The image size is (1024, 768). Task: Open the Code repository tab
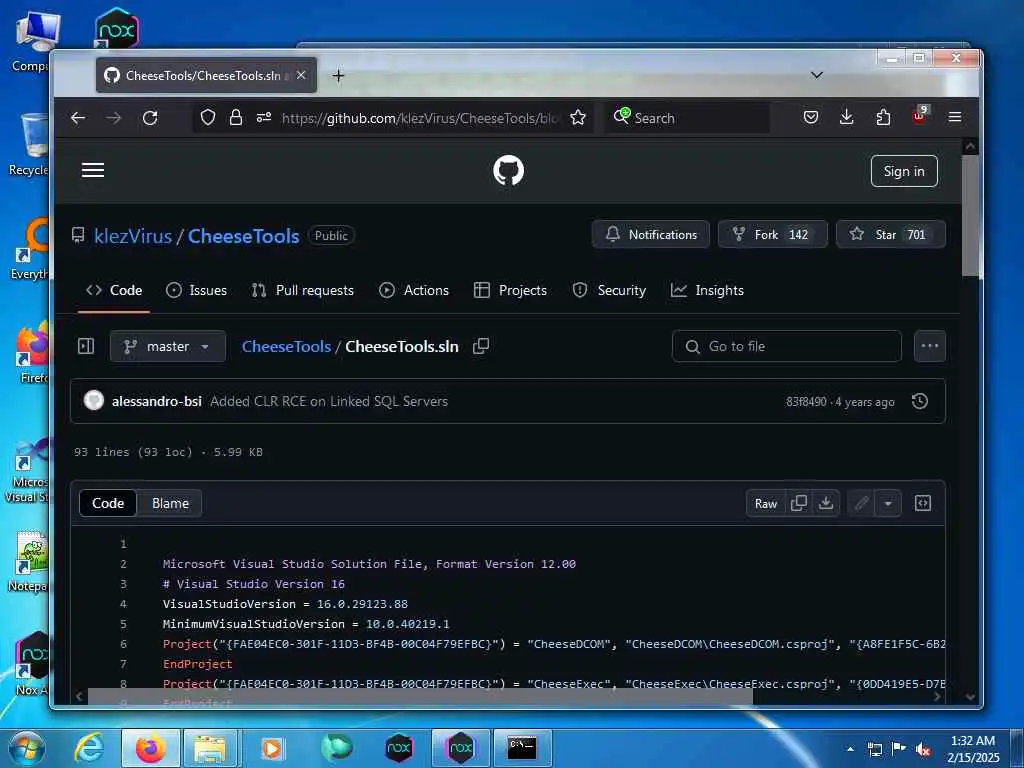pos(114,290)
